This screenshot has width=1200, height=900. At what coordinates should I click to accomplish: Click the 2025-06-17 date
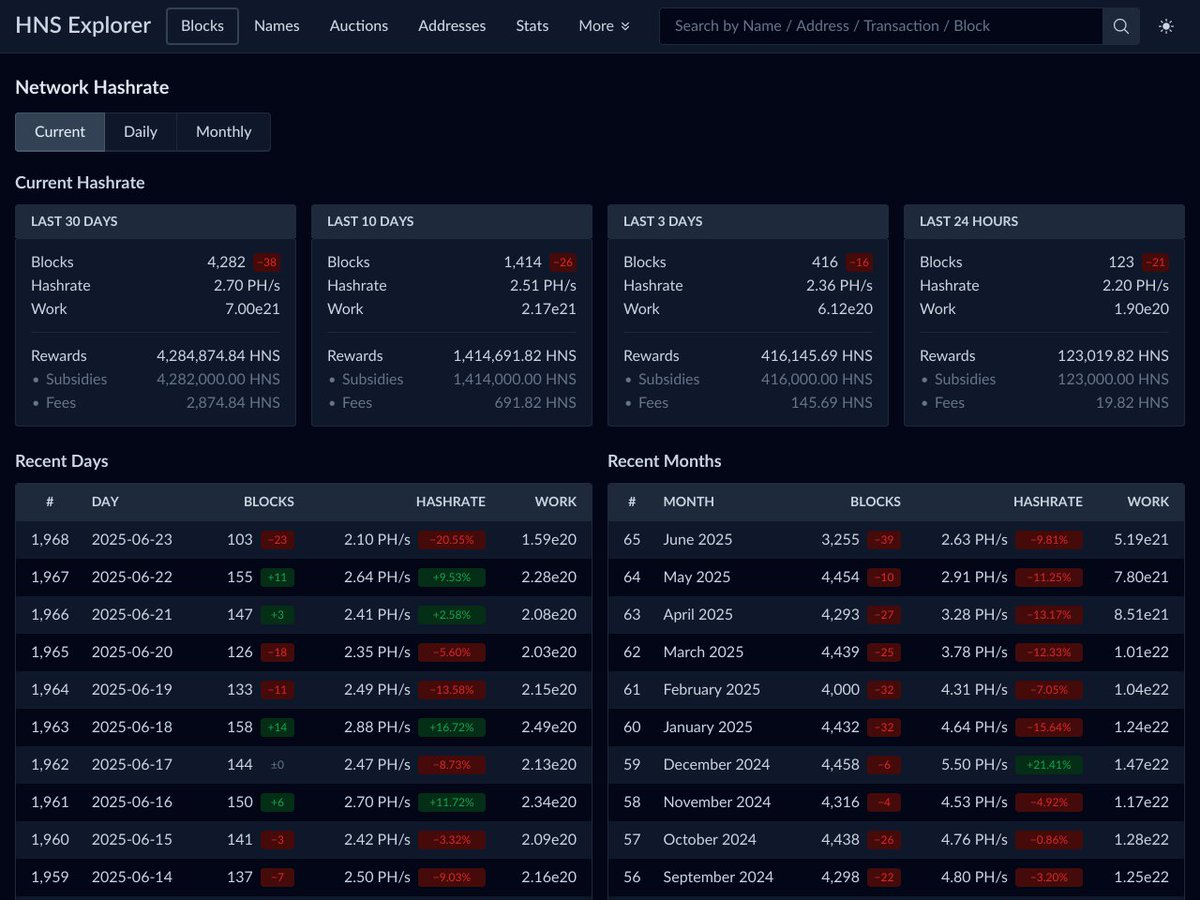132,765
